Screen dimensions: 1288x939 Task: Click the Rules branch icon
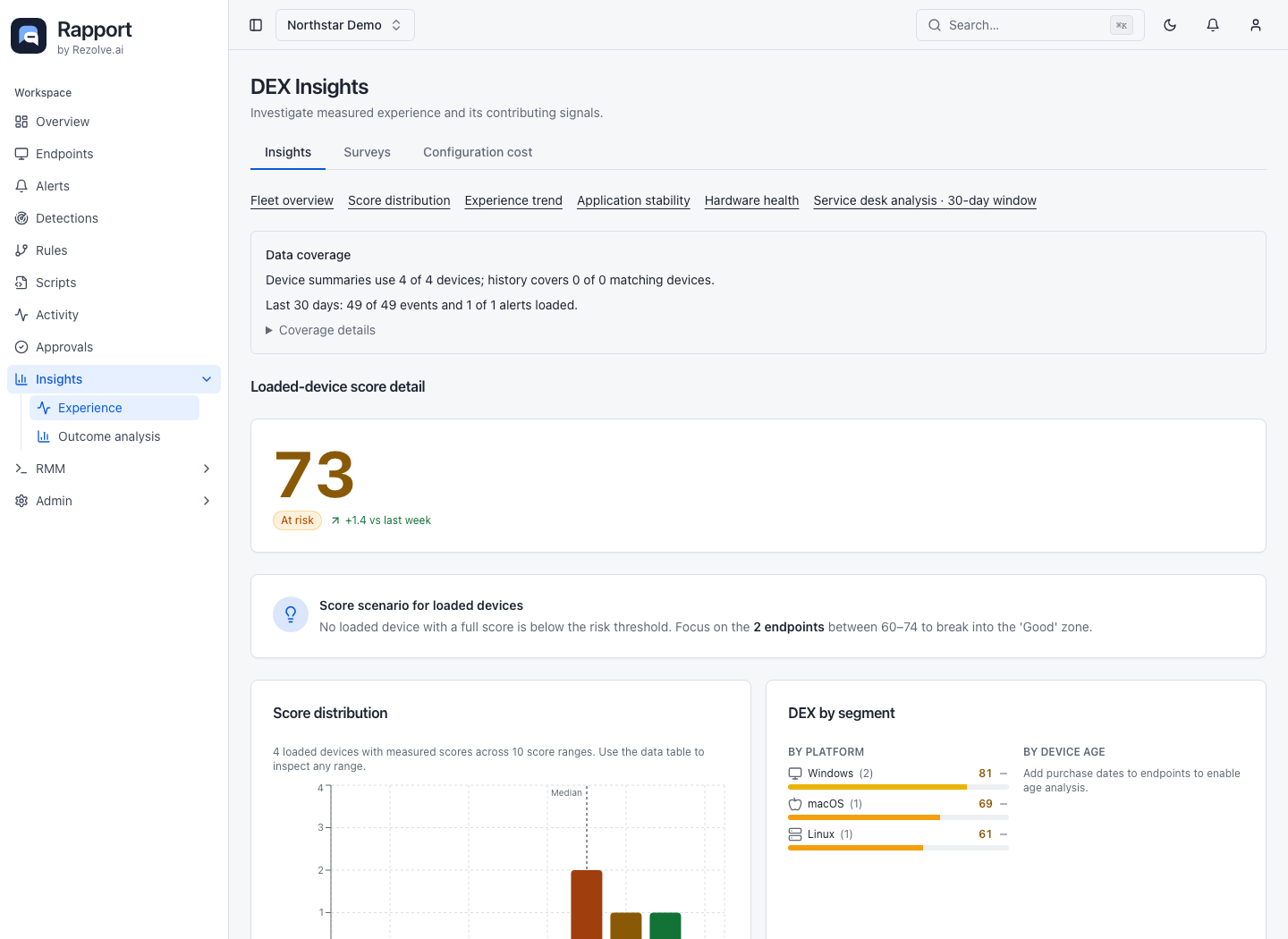pos(21,250)
